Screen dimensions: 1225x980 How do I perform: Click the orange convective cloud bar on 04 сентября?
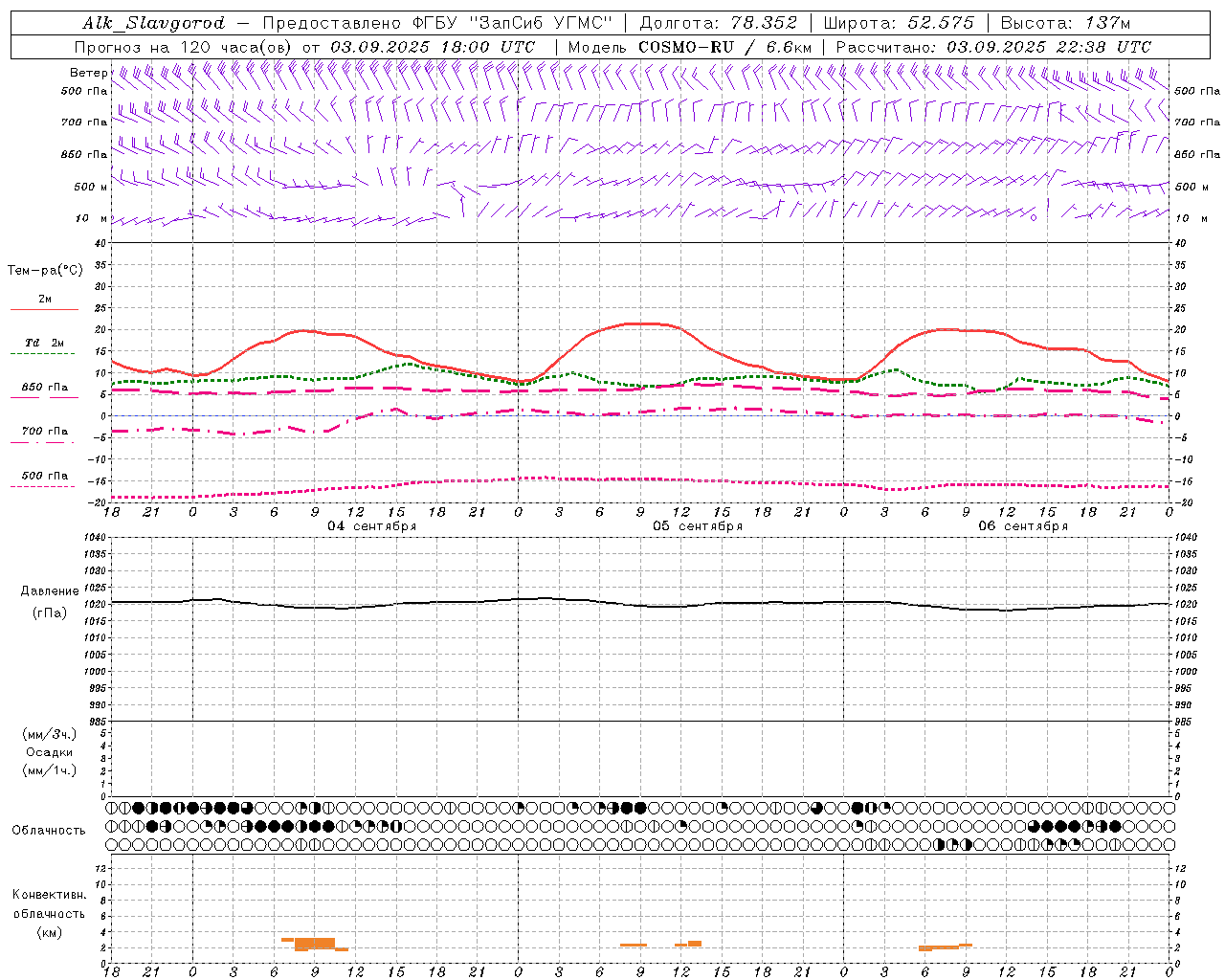tap(315, 944)
